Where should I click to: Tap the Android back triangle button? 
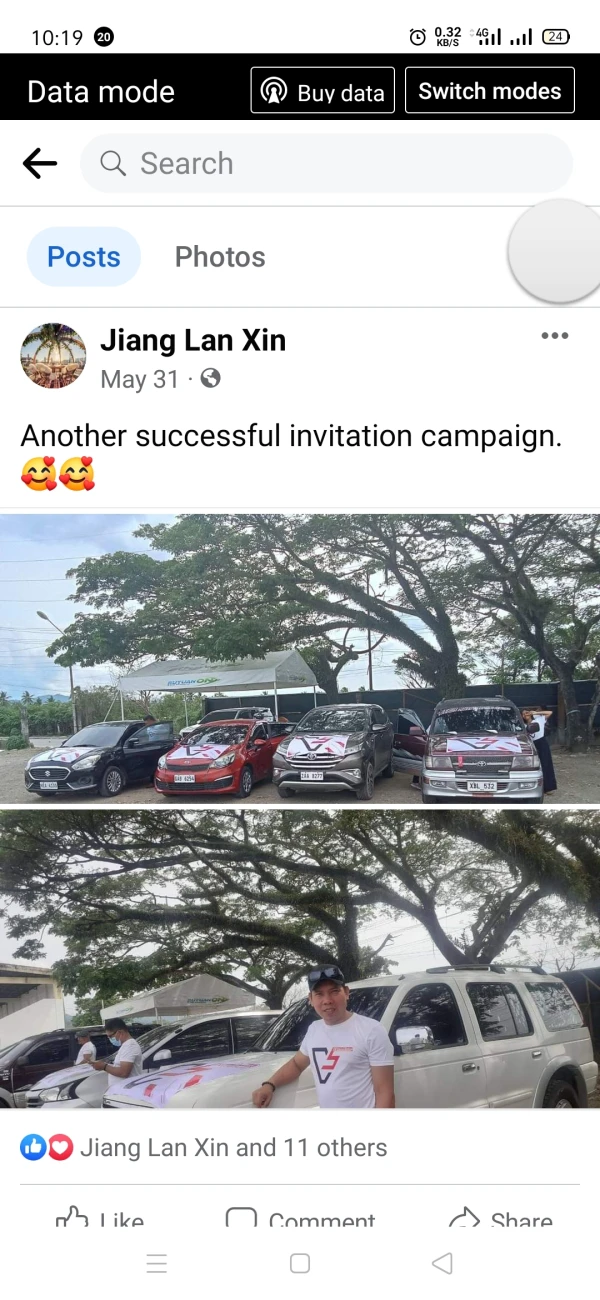(442, 1263)
